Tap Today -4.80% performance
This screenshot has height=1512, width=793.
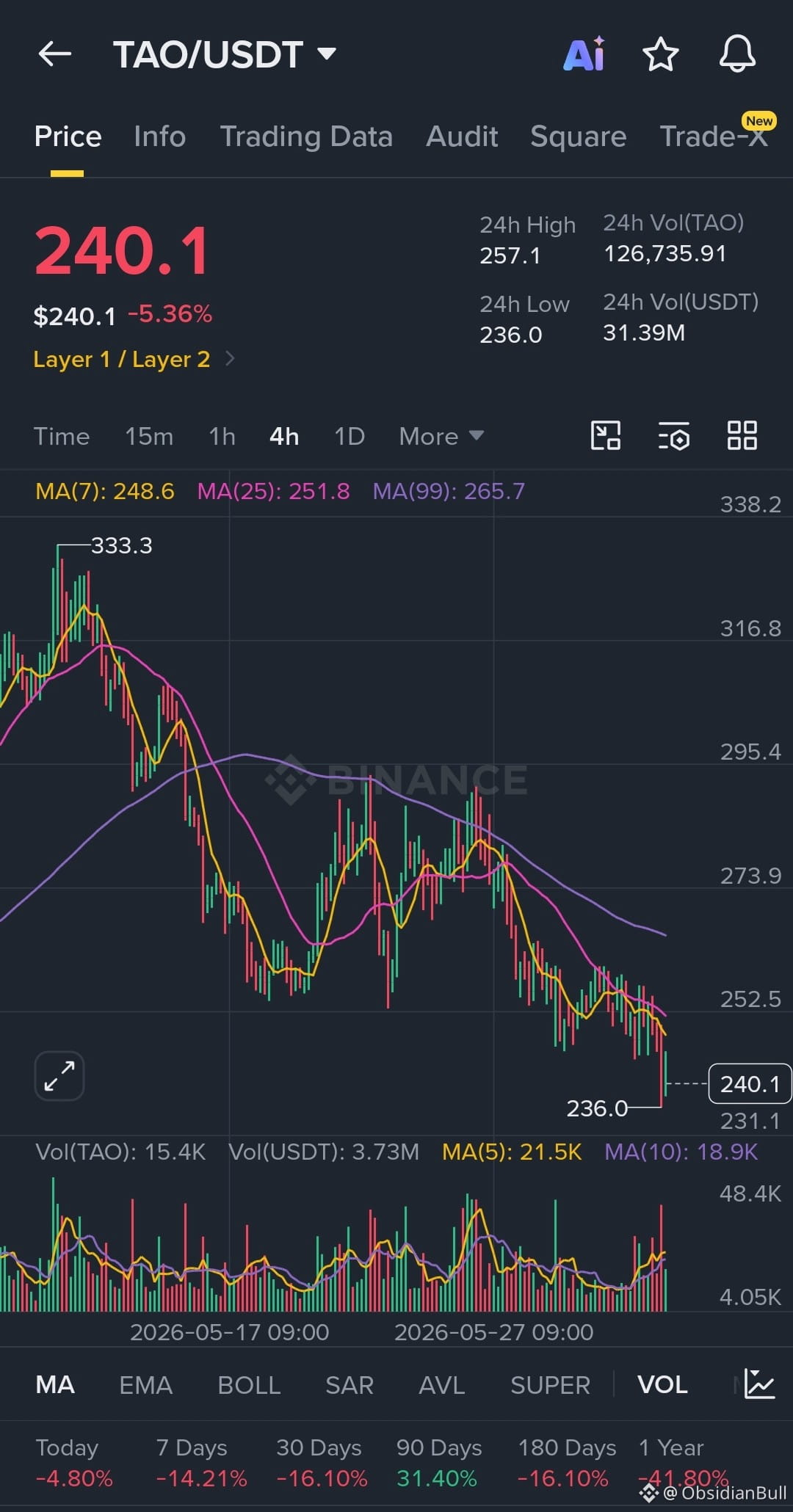[74, 1463]
